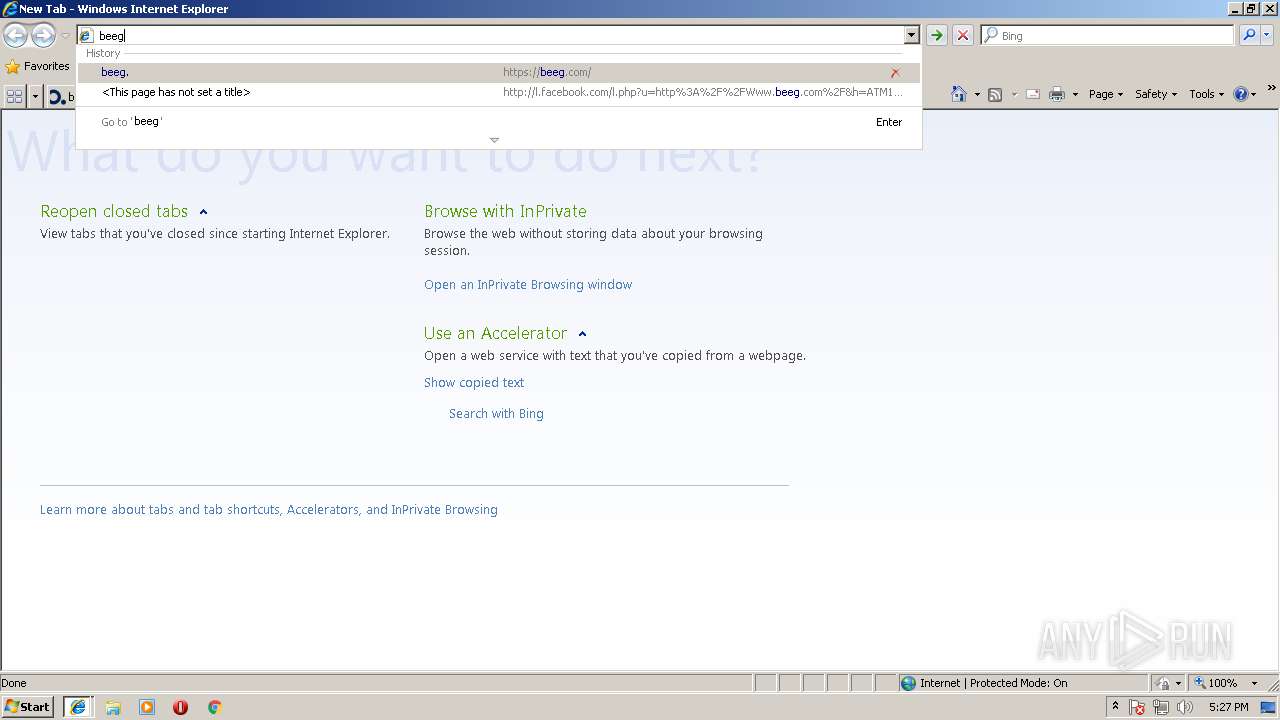Click the Print icon
The width and height of the screenshot is (1280, 720).
1057,94
